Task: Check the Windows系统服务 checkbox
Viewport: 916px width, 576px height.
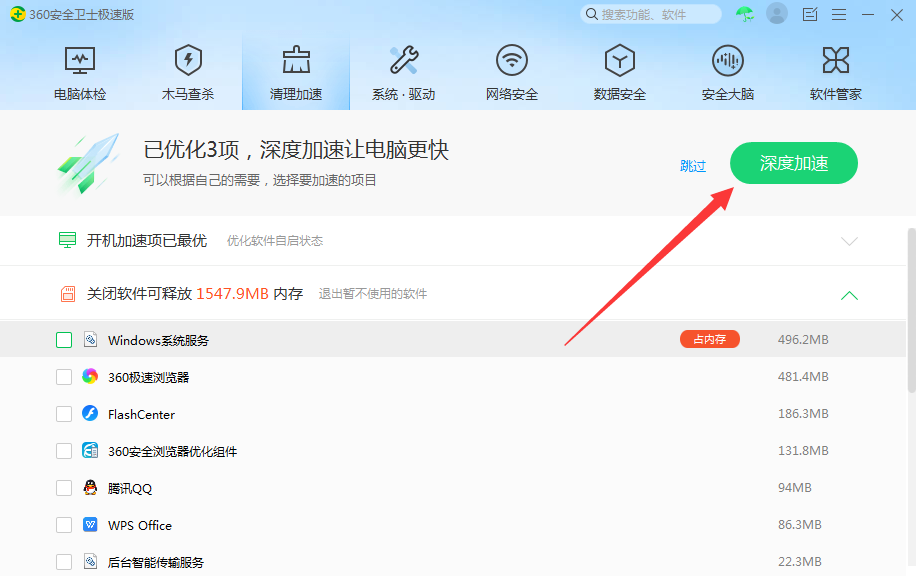Action: click(x=64, y=340)
